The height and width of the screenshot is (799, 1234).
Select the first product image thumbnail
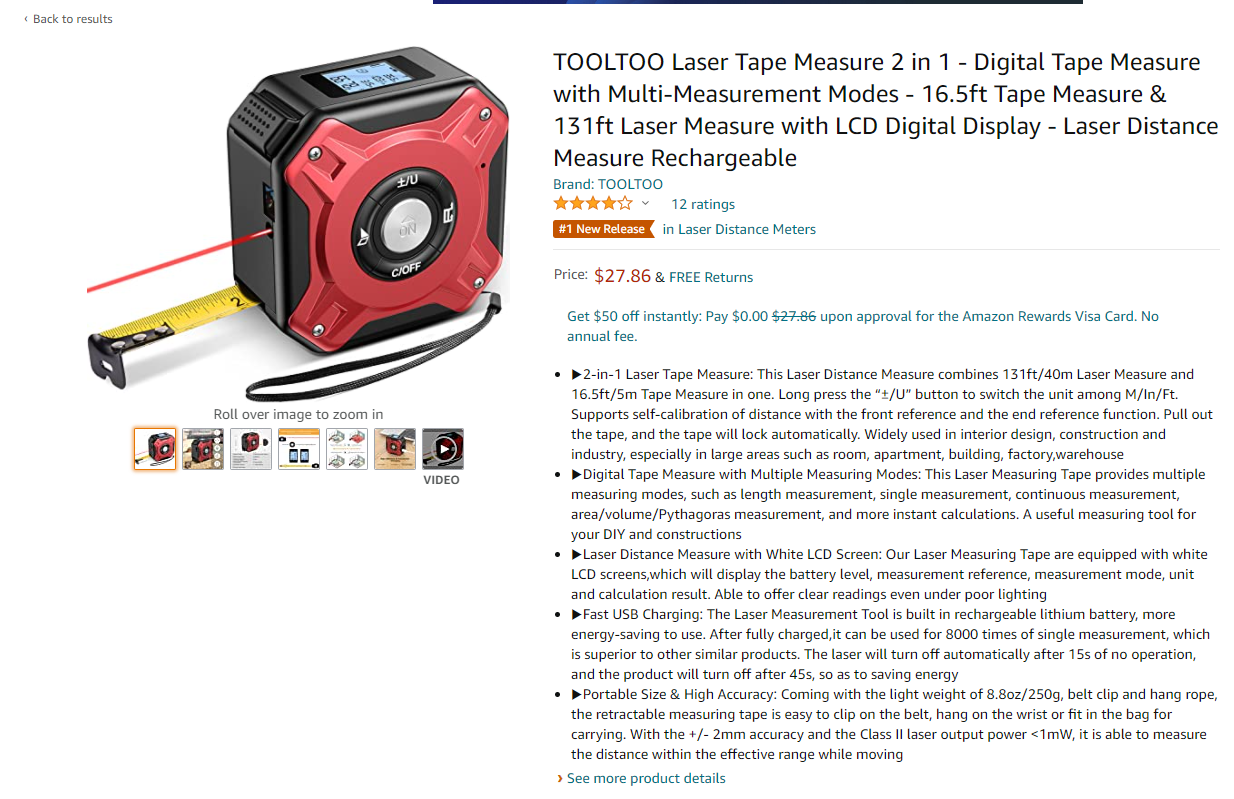point(155,449)
